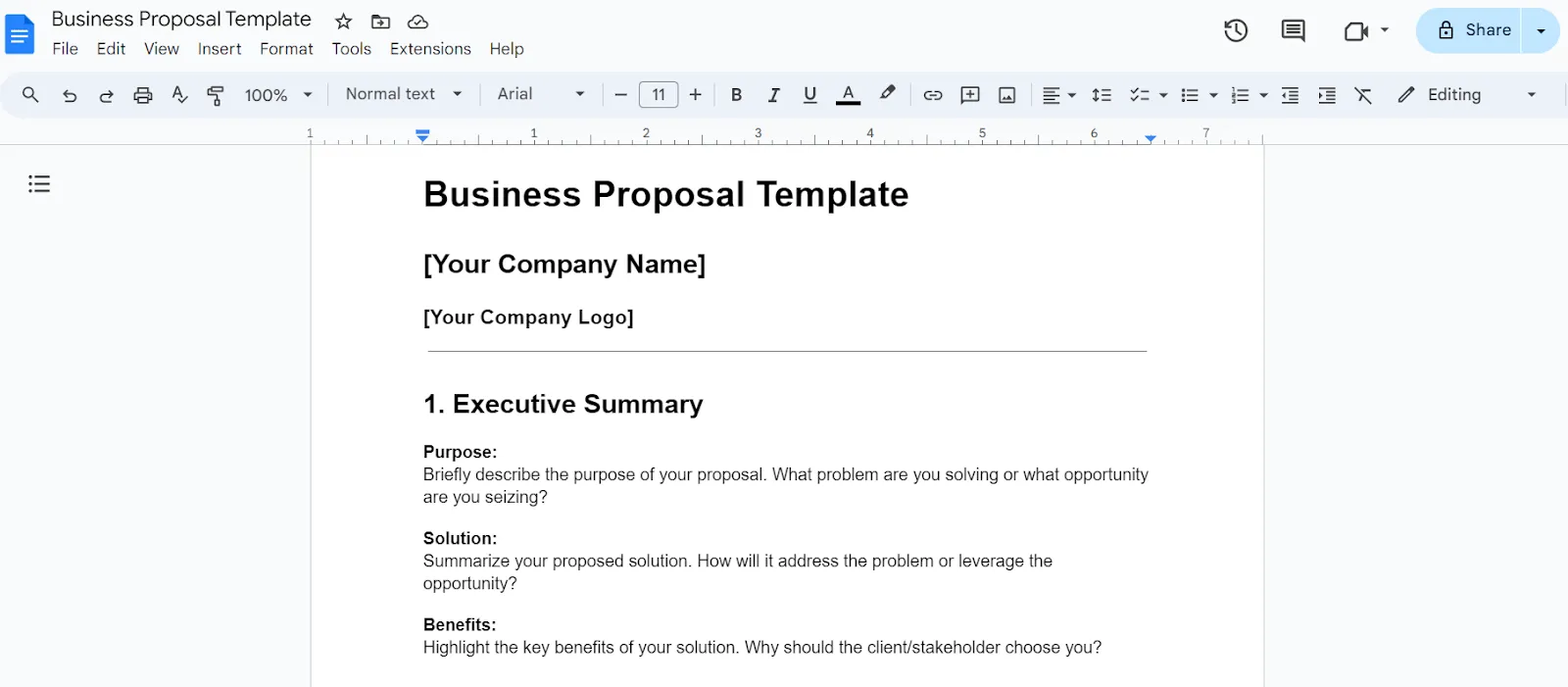Toggle bold formatting
Screen dimensions: 1568x687
coord(736,95)
